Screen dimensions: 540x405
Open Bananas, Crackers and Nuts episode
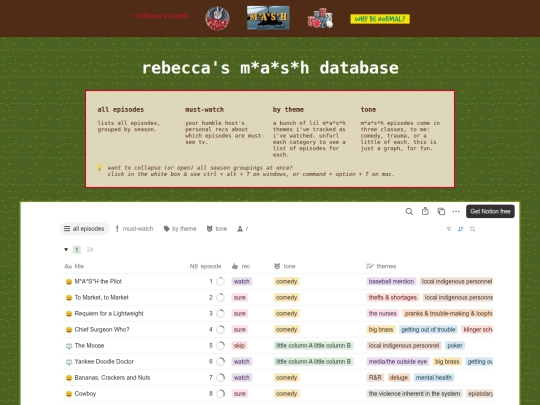tap(112, 378)
